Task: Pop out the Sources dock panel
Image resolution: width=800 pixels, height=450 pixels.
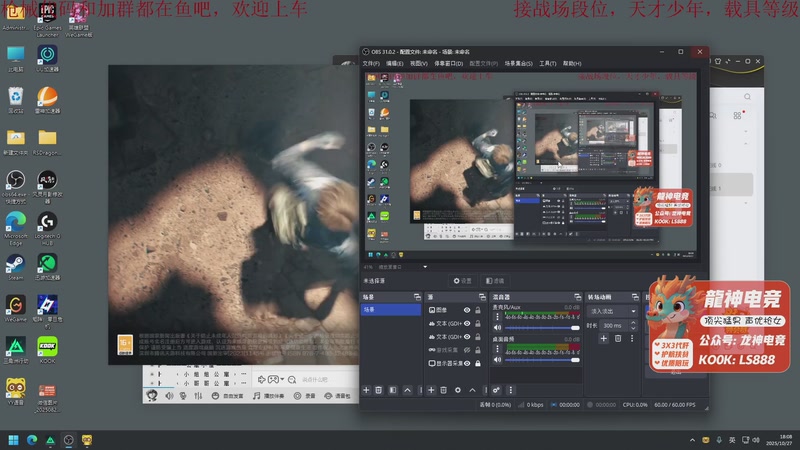Action: (x=482, y=297)
